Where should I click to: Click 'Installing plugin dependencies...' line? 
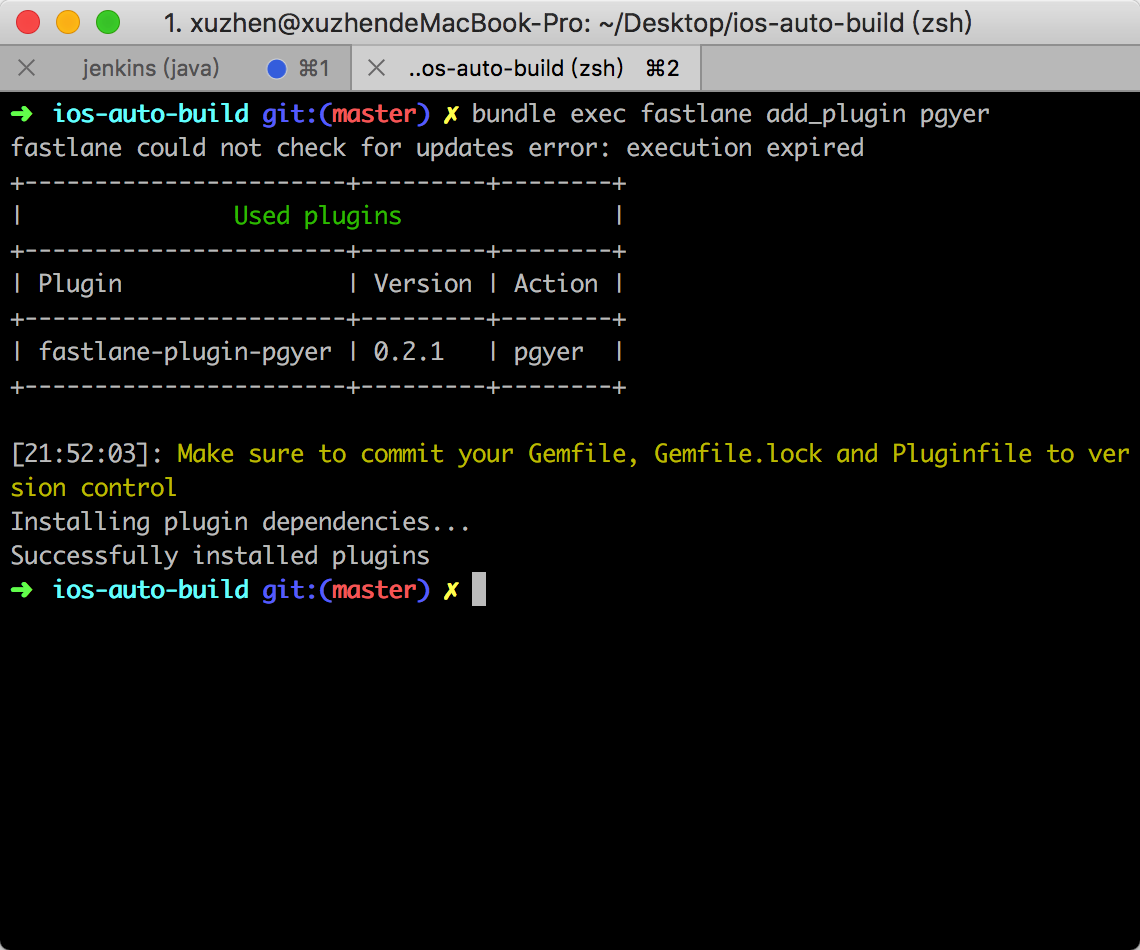tap(241, 523)
